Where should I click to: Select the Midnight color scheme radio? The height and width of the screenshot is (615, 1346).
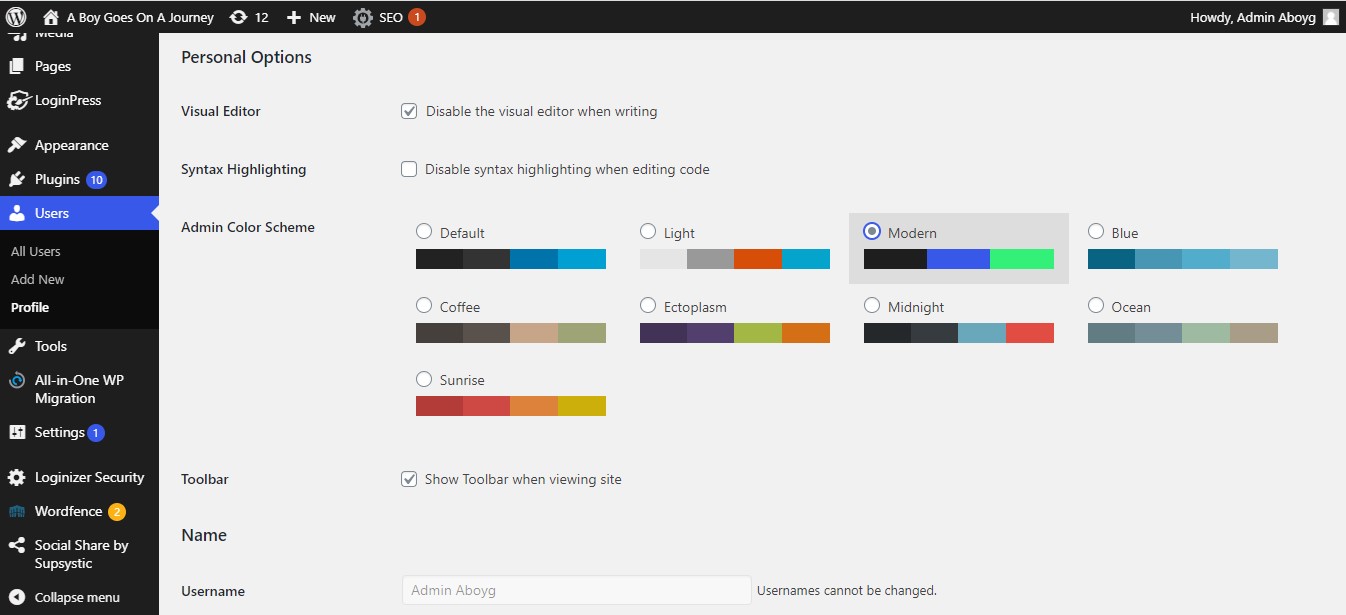click(872, 306)
